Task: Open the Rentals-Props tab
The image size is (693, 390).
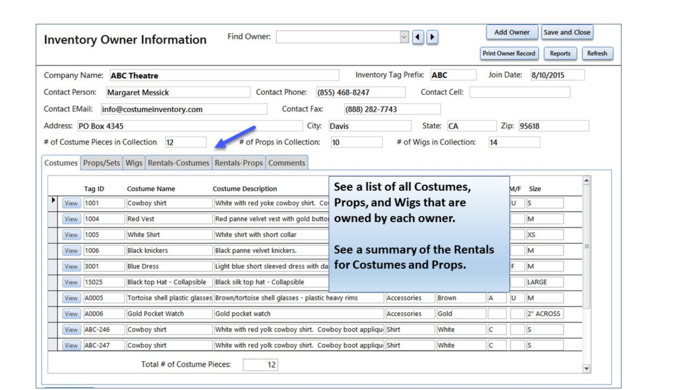Action: pyautogui.click(x=239, y=163)
